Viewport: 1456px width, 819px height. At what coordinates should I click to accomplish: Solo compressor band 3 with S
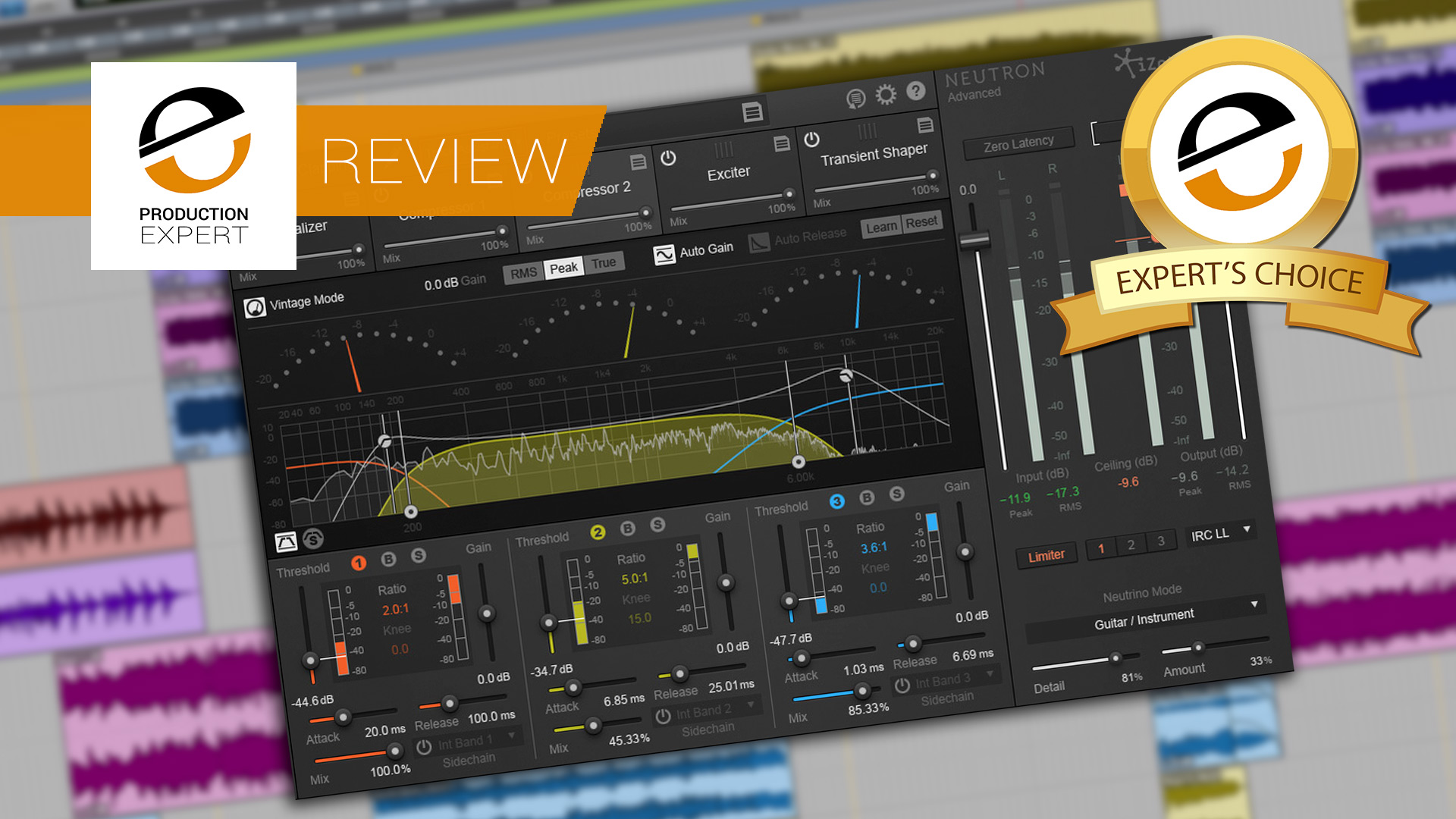click(x=897, y=494)
